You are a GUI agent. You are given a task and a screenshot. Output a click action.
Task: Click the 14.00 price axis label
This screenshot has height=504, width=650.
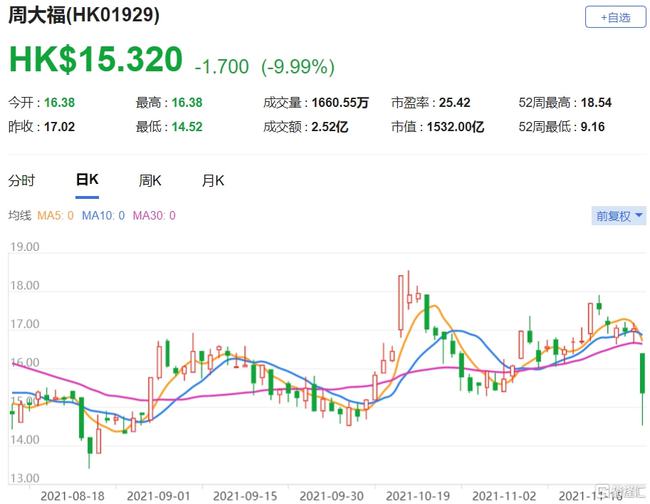tap(24, 440)
